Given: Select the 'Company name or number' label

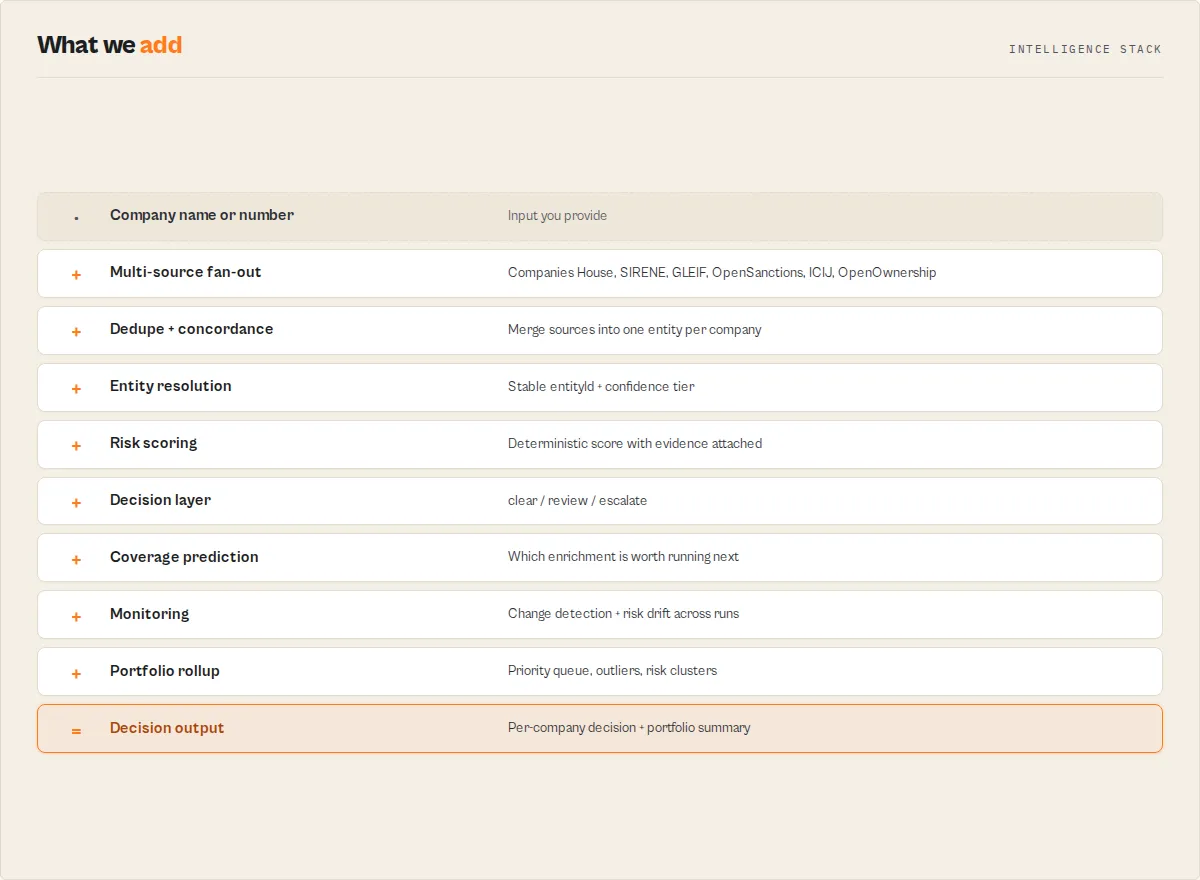Looking at the screenshot, I should 202,215.
